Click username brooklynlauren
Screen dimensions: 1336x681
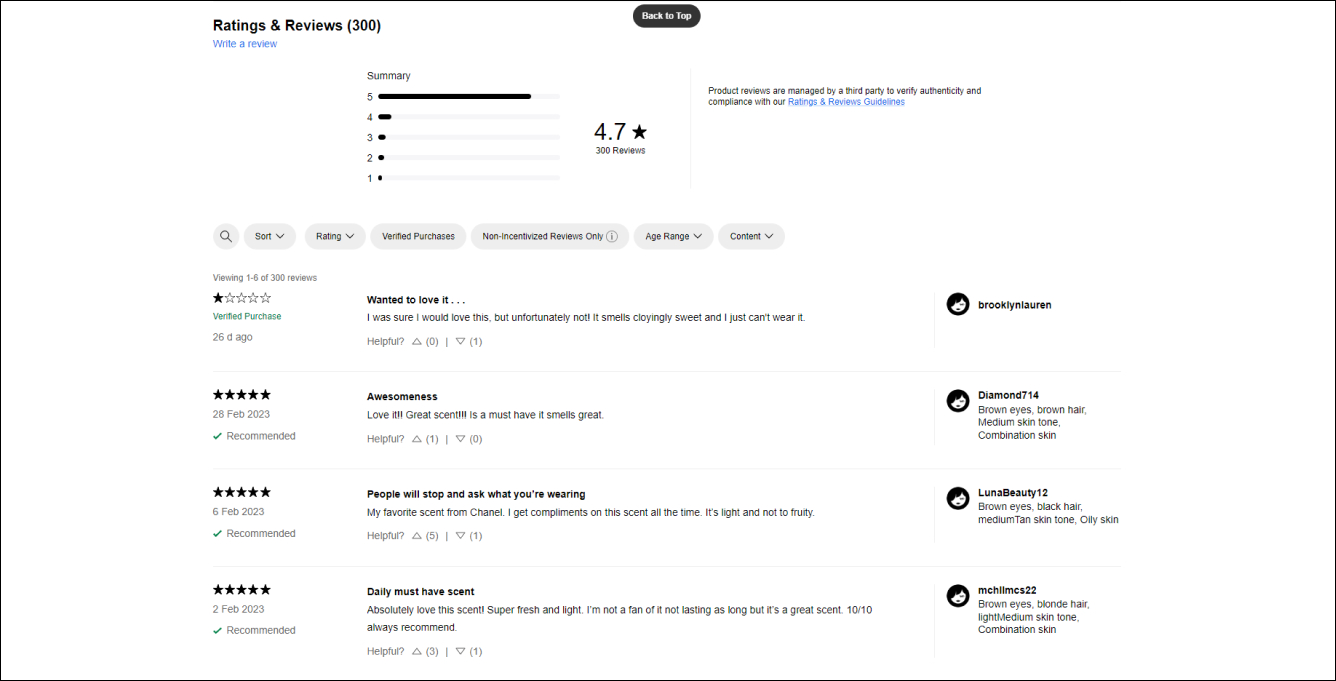coord(1015,305)
